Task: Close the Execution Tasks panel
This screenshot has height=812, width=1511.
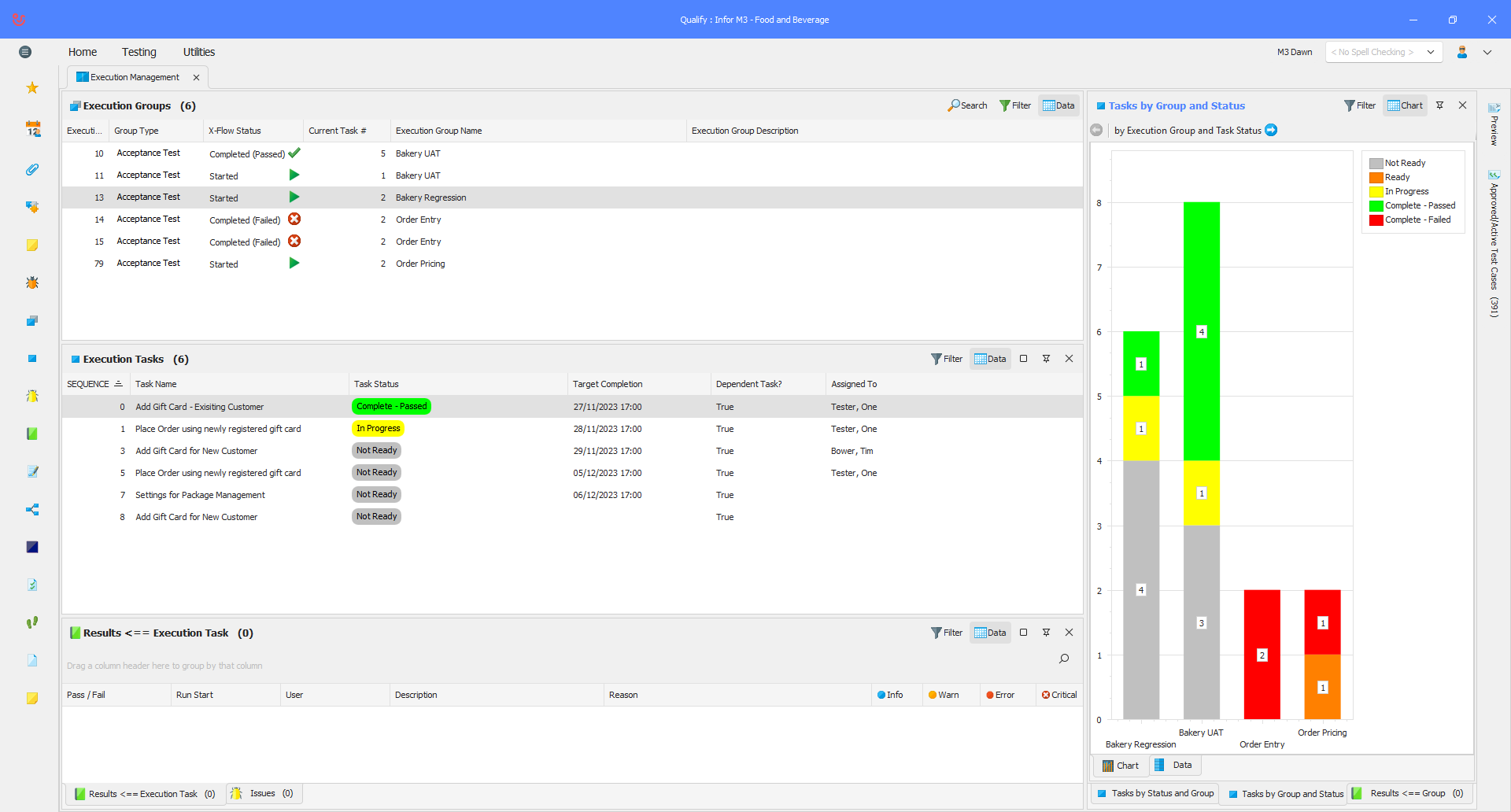Action: (1070, 359)
